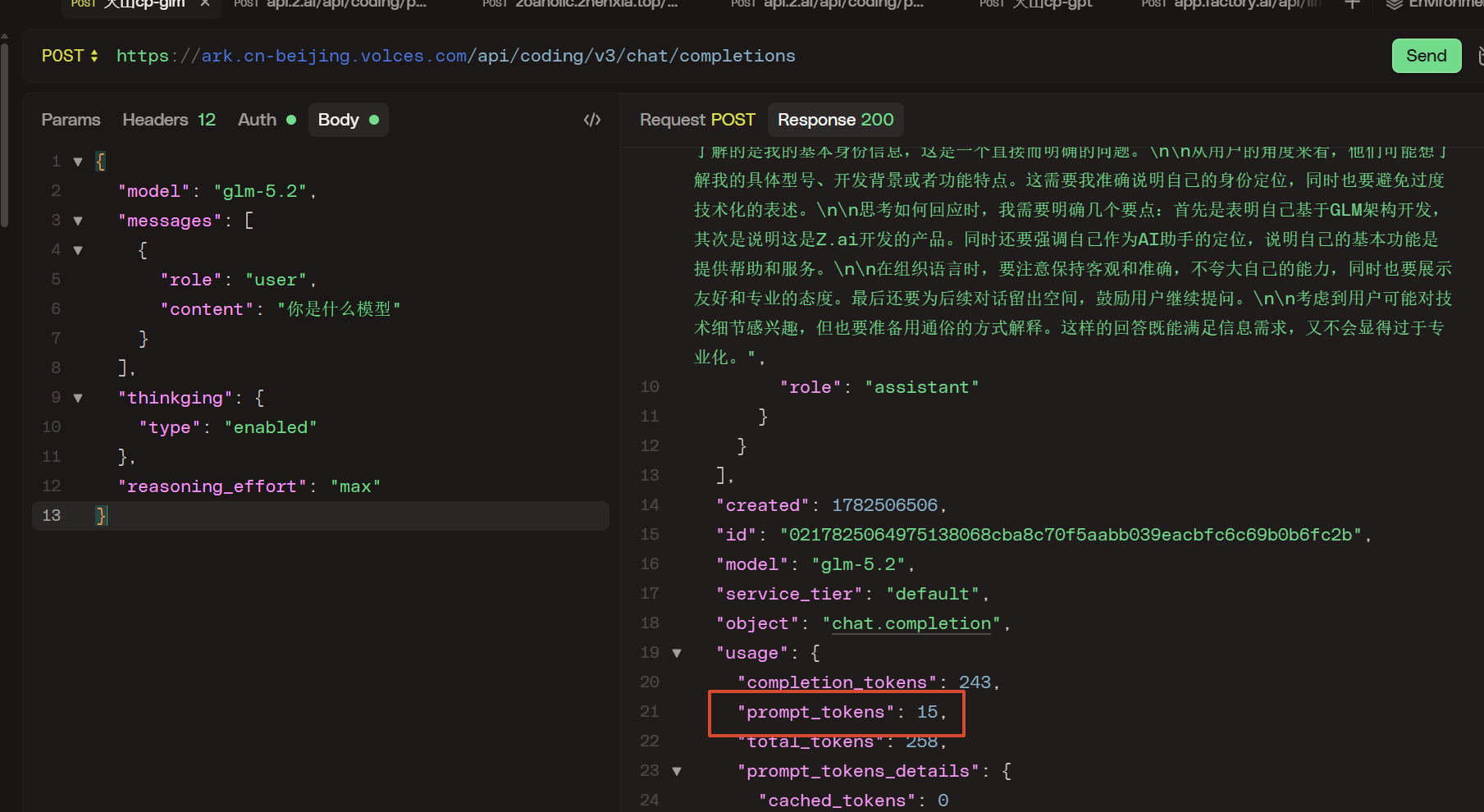This screenshot has width=1484, height=812.
Task: Add a new request tab
Action: coord(1353,4)
